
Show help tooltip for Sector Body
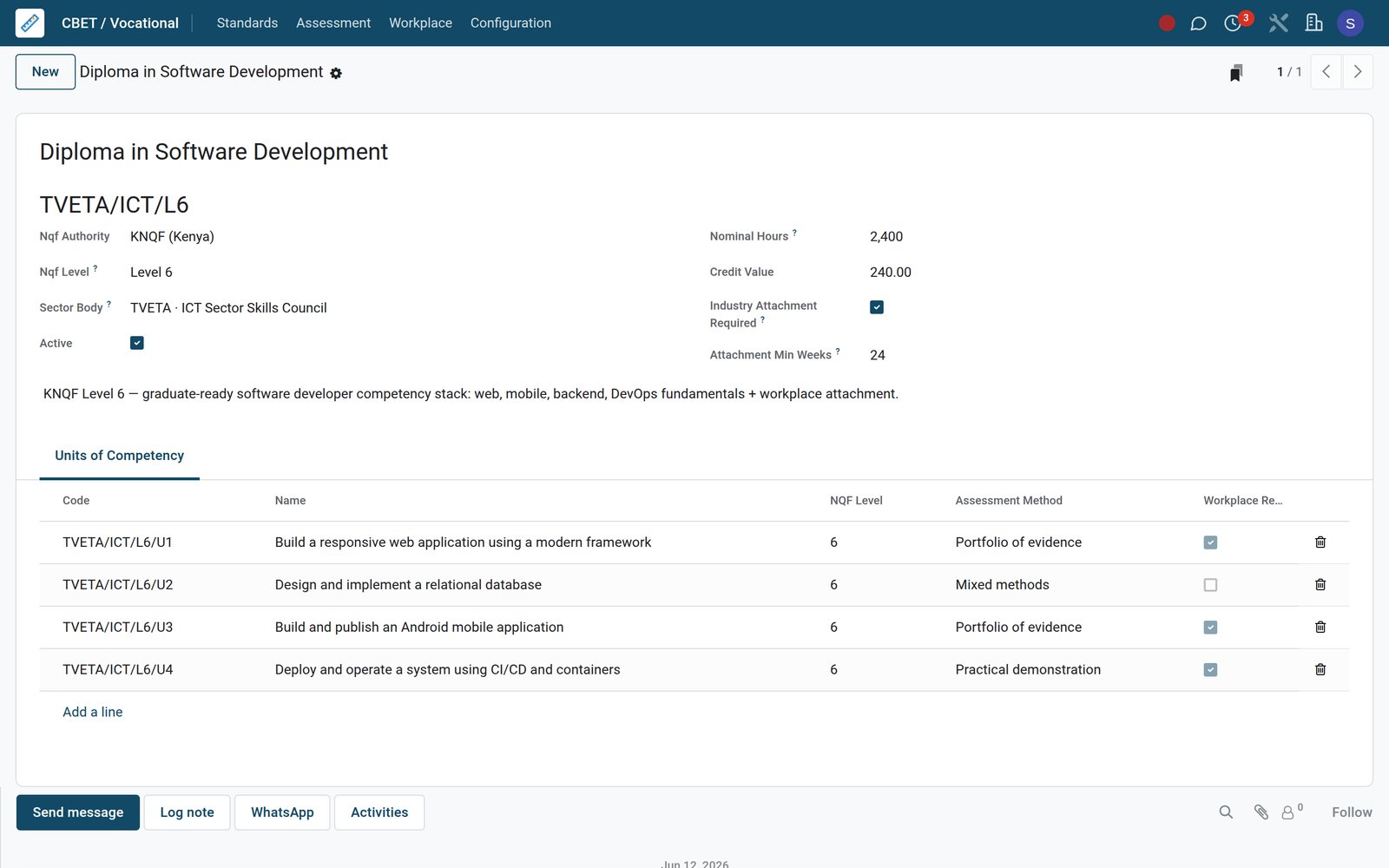(109, 304)
